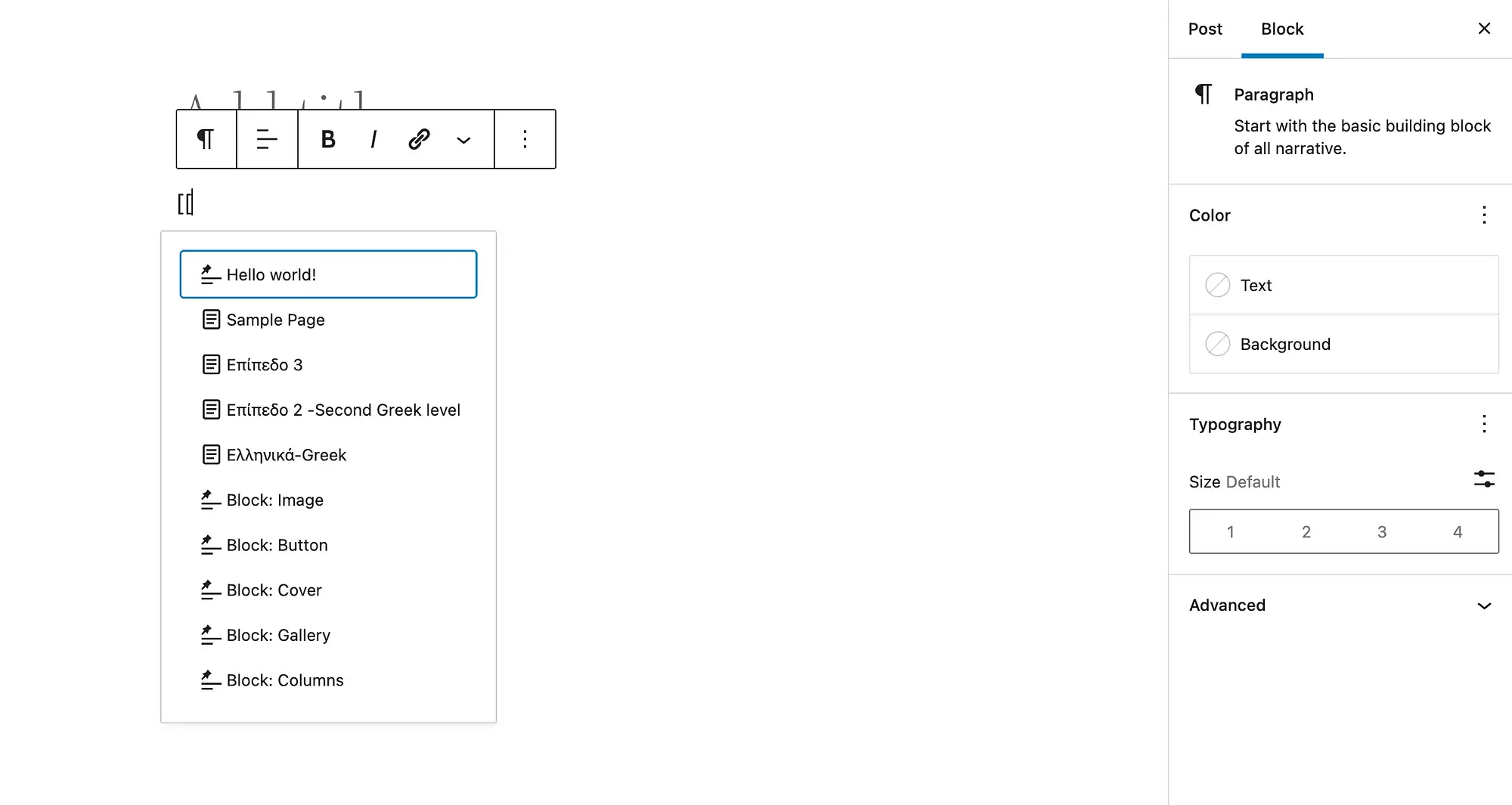
Task: Select the Block: Cover post suggestion
Action: (x=328, y=590)
